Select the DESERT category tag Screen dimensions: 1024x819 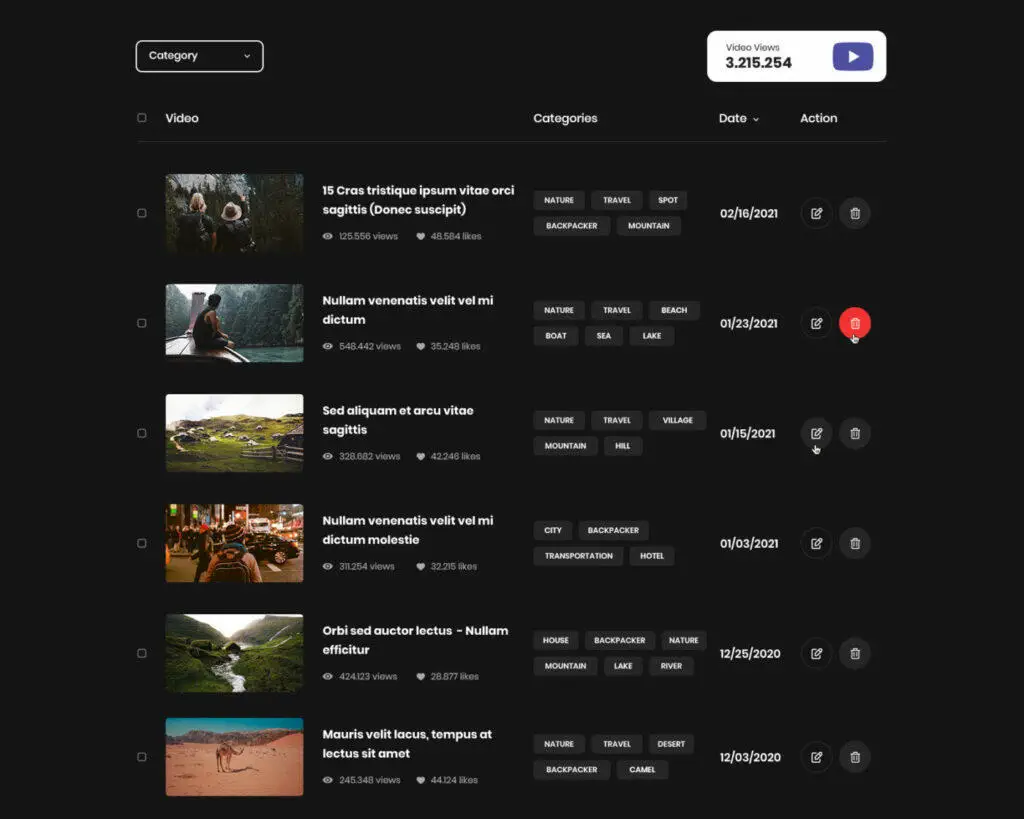click(671, 744)
